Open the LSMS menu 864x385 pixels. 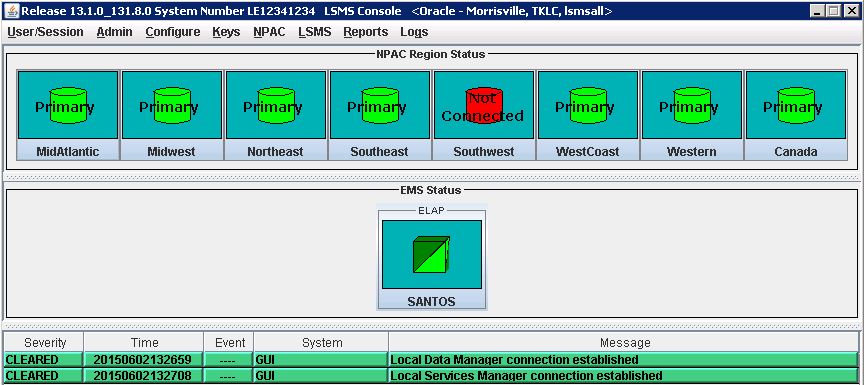(x=315, y=32)
